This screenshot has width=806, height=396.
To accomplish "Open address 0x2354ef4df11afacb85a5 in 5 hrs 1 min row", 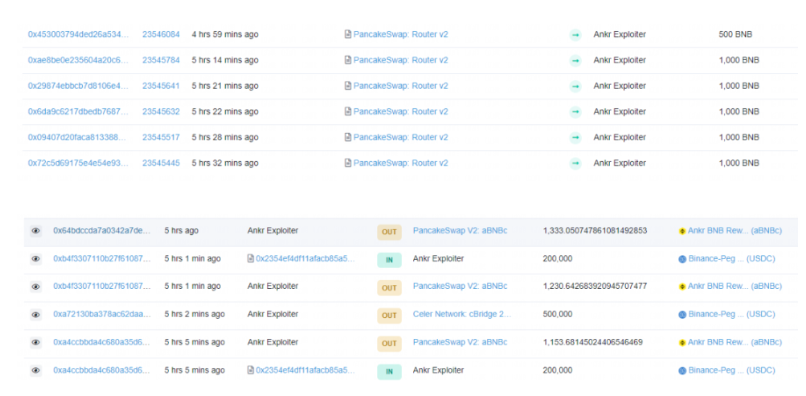I will pyautogui.click(x=305, y=259).
